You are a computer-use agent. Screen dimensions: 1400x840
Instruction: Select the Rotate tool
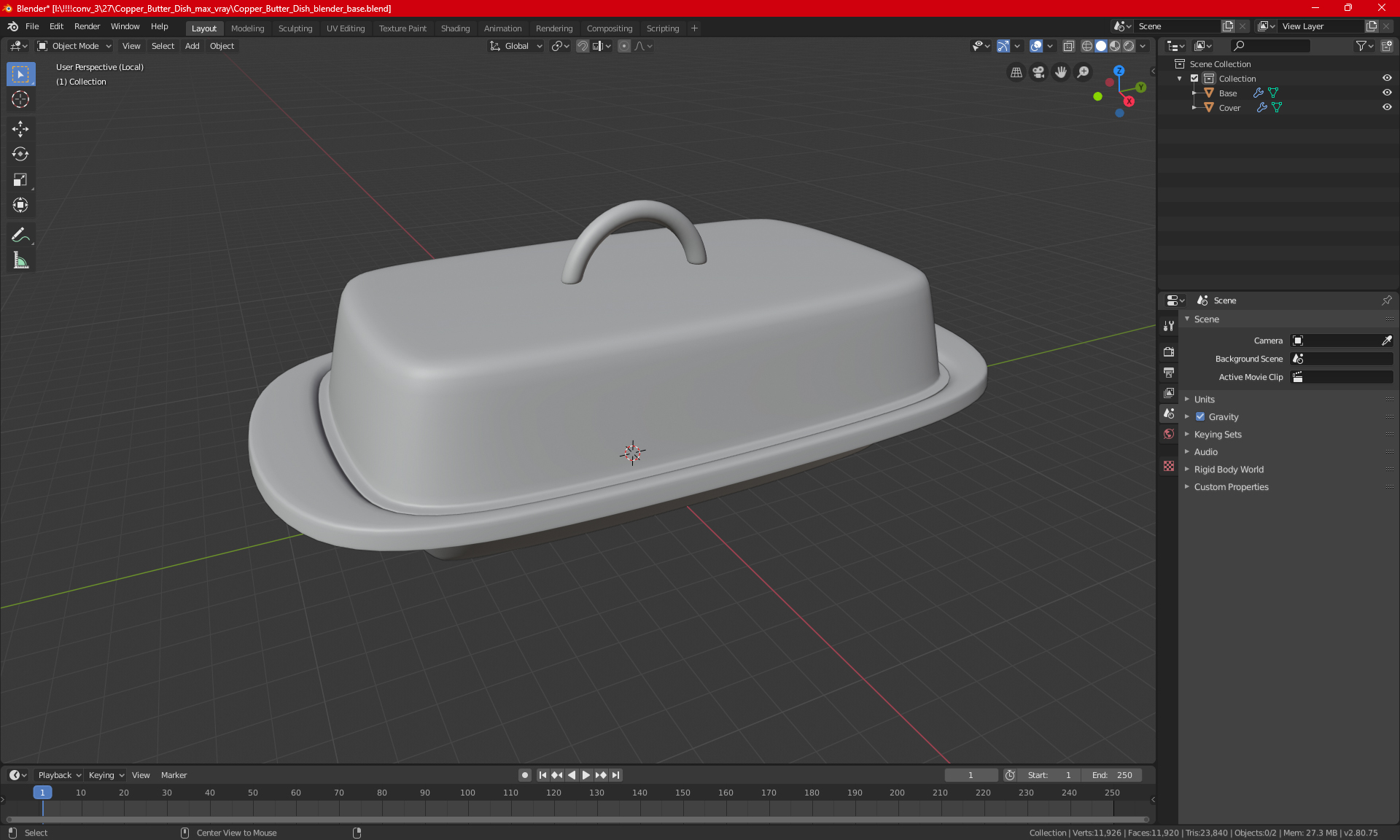coord(20,155)
